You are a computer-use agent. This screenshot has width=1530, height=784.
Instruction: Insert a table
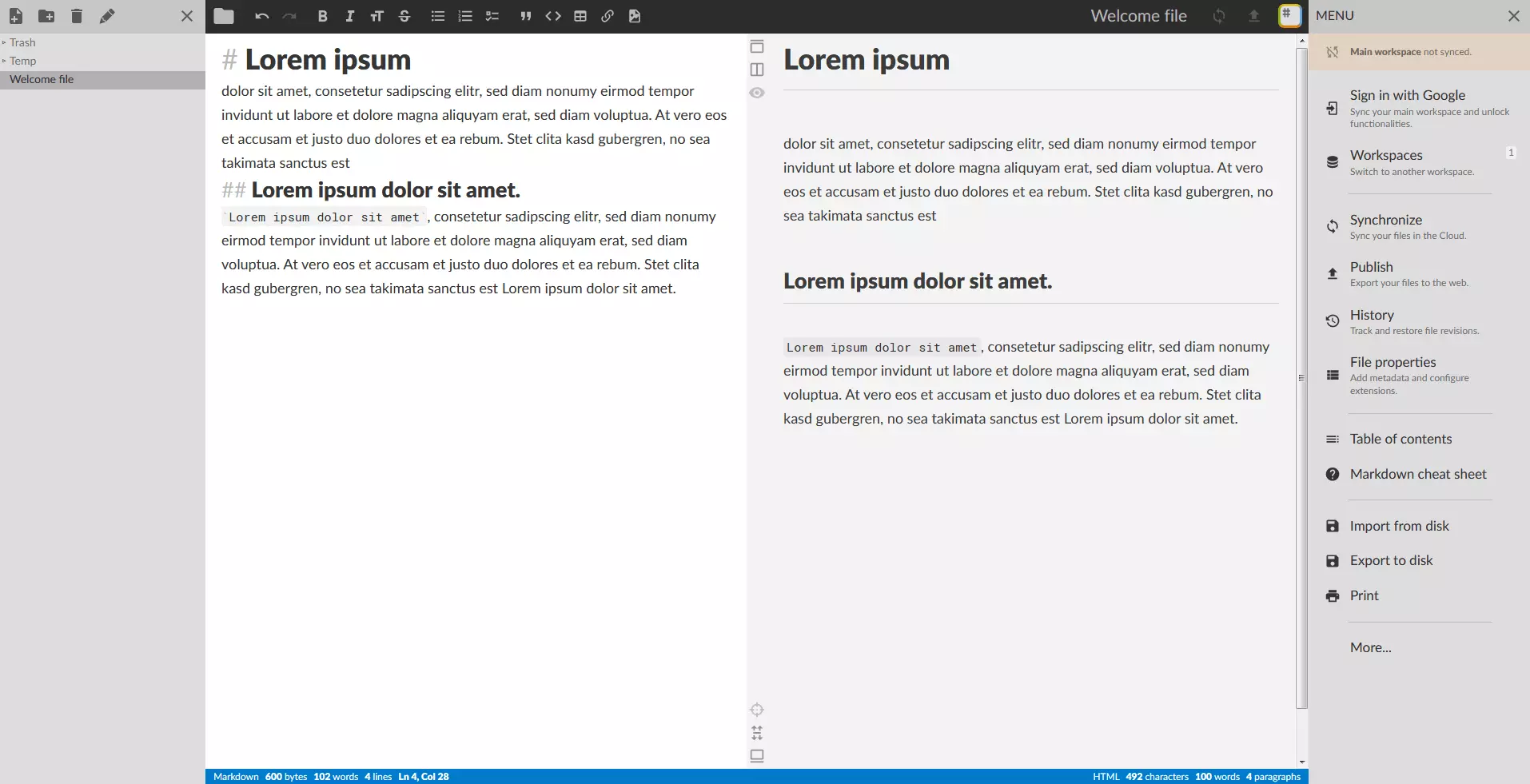[x=580, y=16]
